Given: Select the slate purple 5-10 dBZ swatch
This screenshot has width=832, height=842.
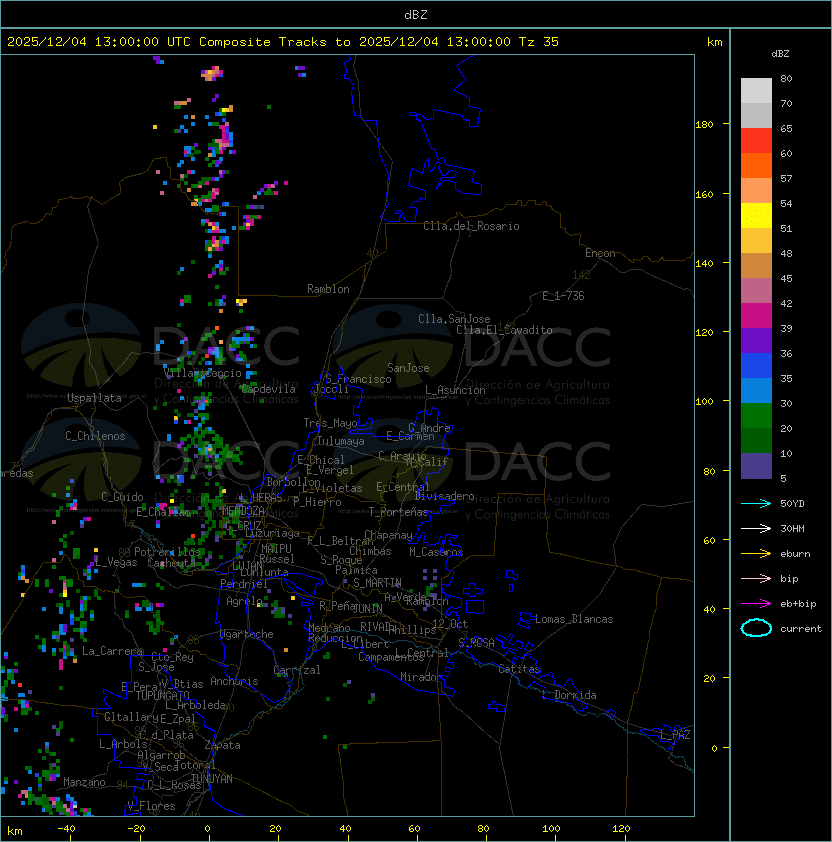Looking at the screenshot, I should [x=756, y=466].
